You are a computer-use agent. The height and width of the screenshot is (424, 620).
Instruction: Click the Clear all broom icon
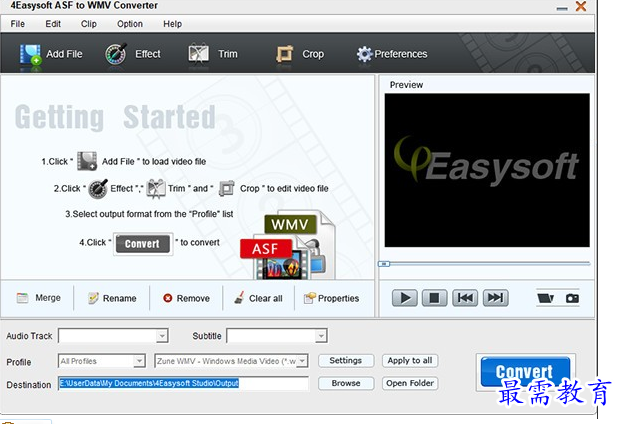pos(239,297)
